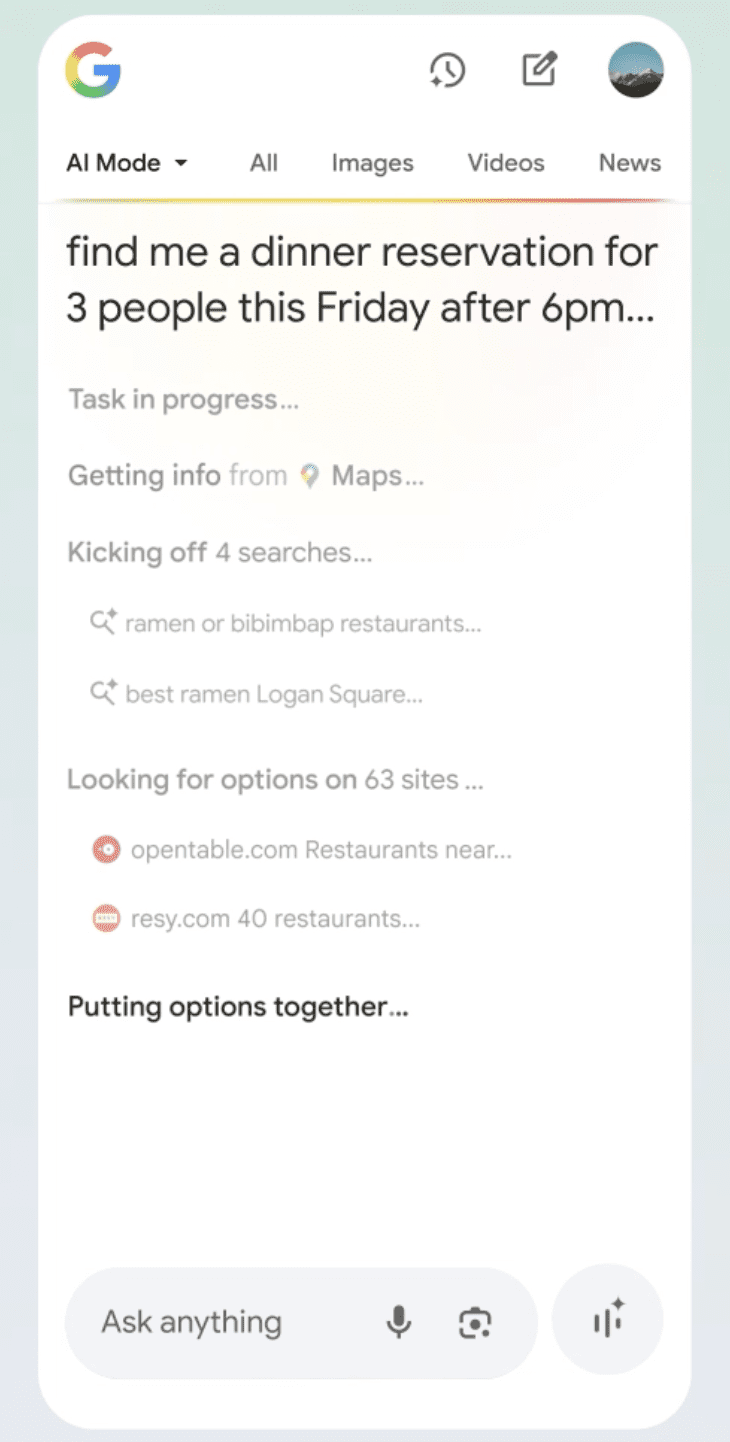
Task: Launch live voice mode sparkle button
Action: tap(608, 1321)
